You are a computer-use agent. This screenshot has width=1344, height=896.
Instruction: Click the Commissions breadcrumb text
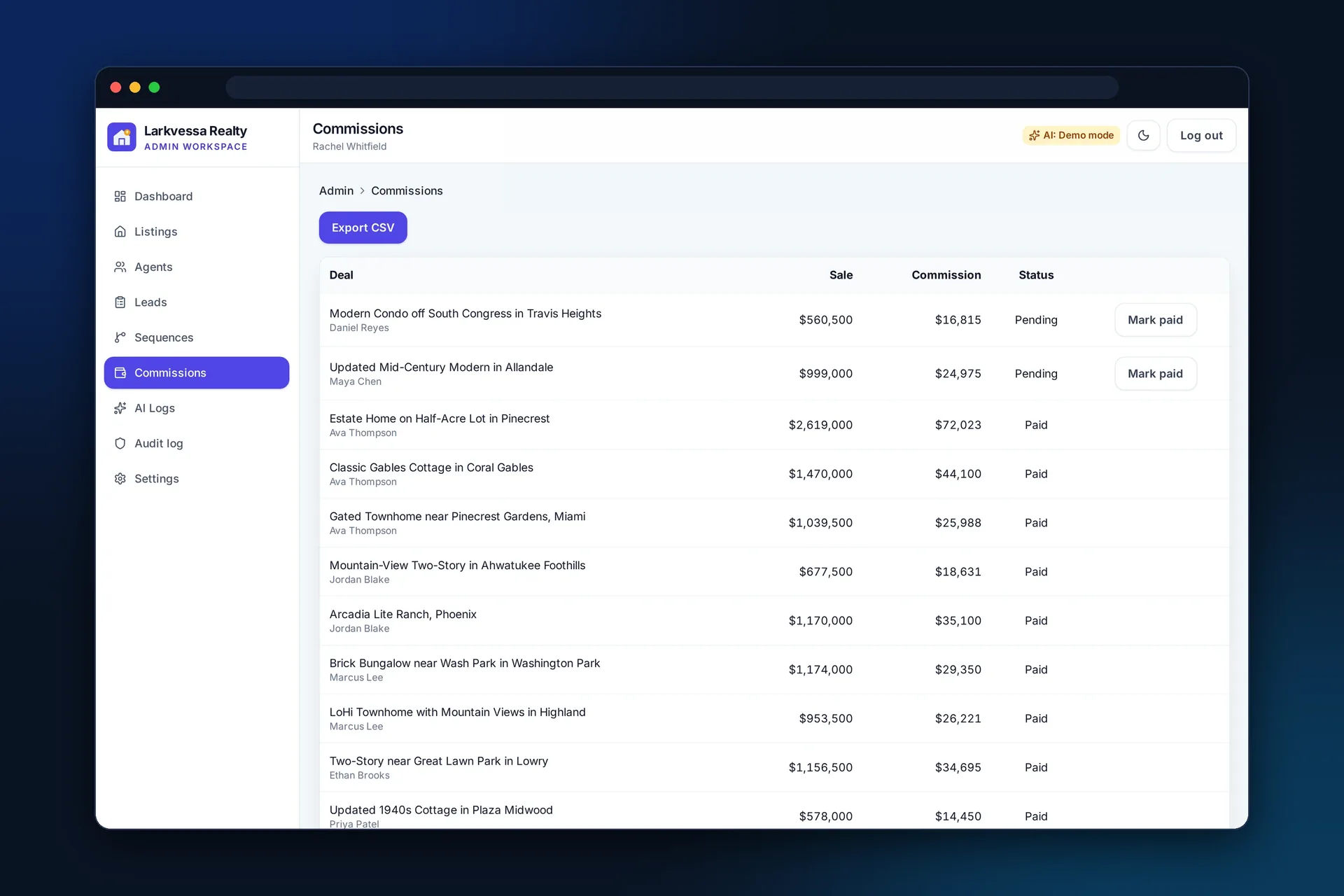tap(407, 191)
